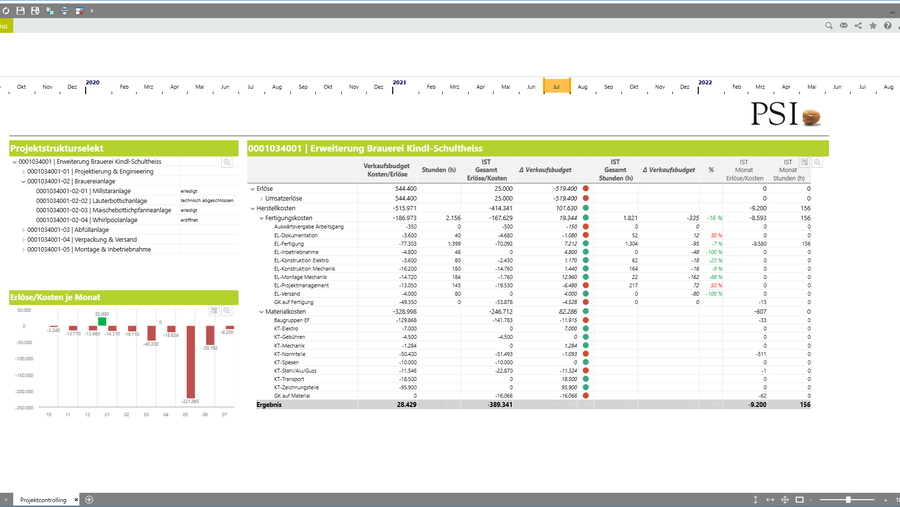This screenshot has width=900, height=507.
Task: Click the magnifier icon above monthly chart
Action: 227,311
